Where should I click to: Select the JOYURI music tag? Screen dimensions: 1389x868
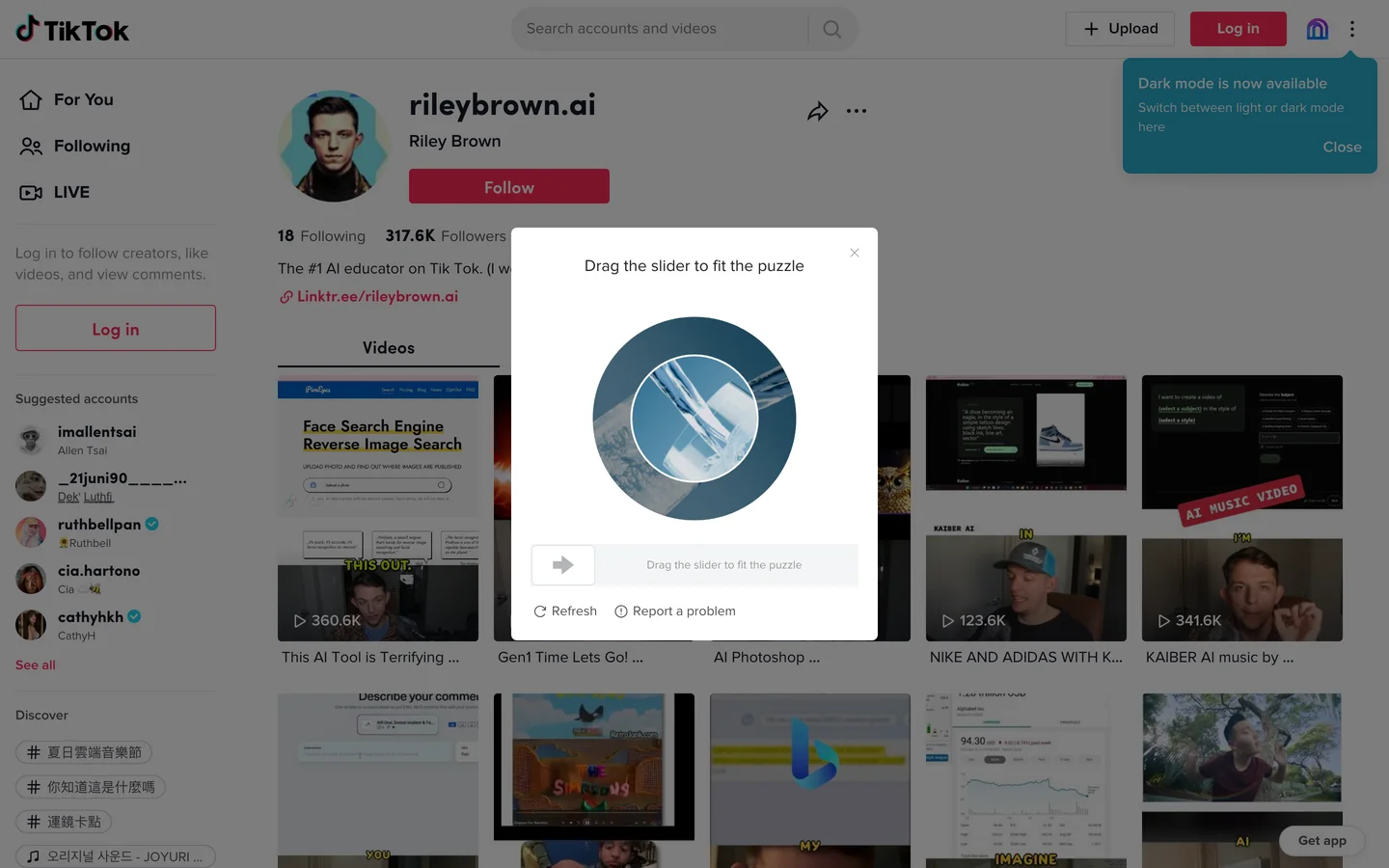click(116, 856)
